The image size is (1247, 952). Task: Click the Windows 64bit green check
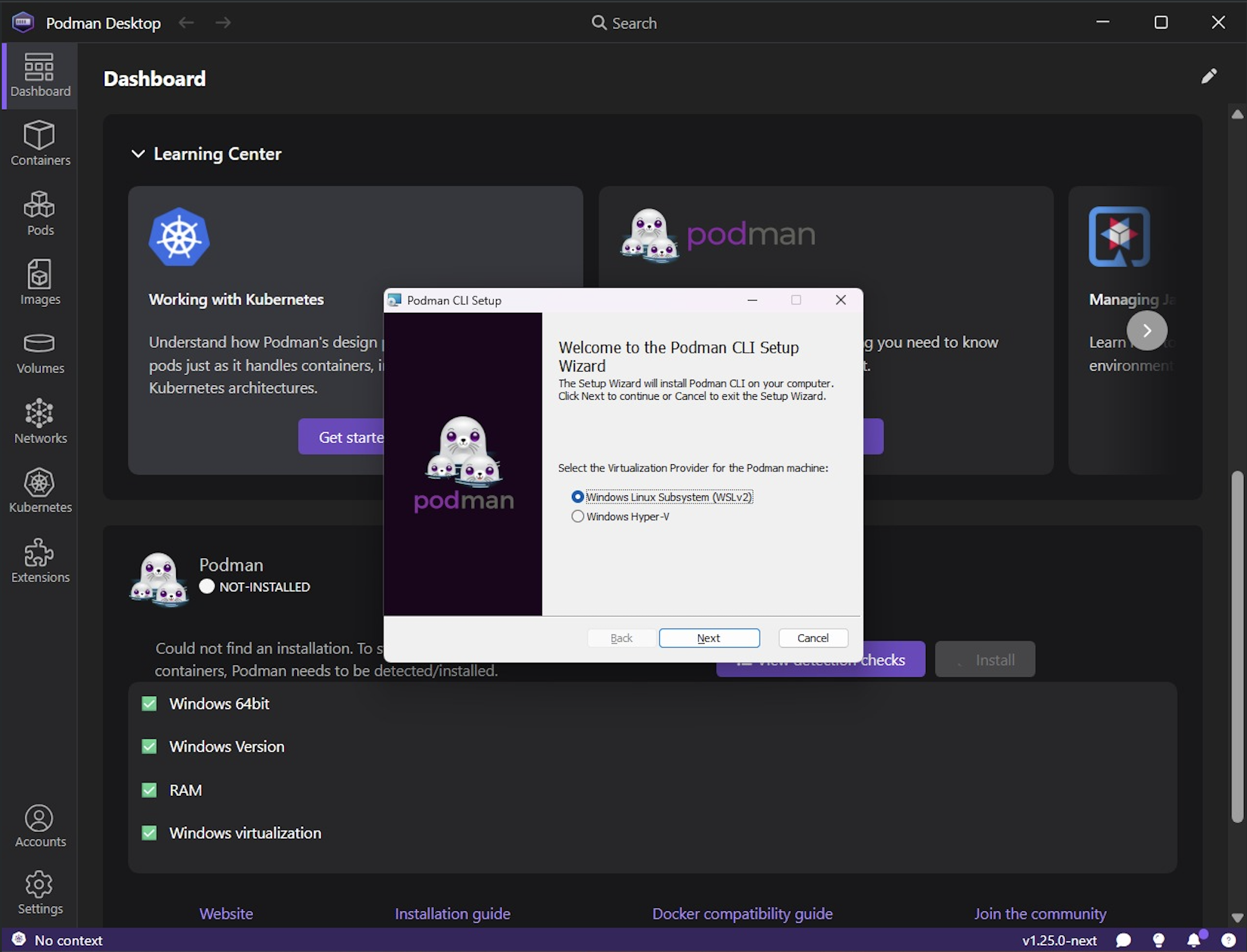149,704
